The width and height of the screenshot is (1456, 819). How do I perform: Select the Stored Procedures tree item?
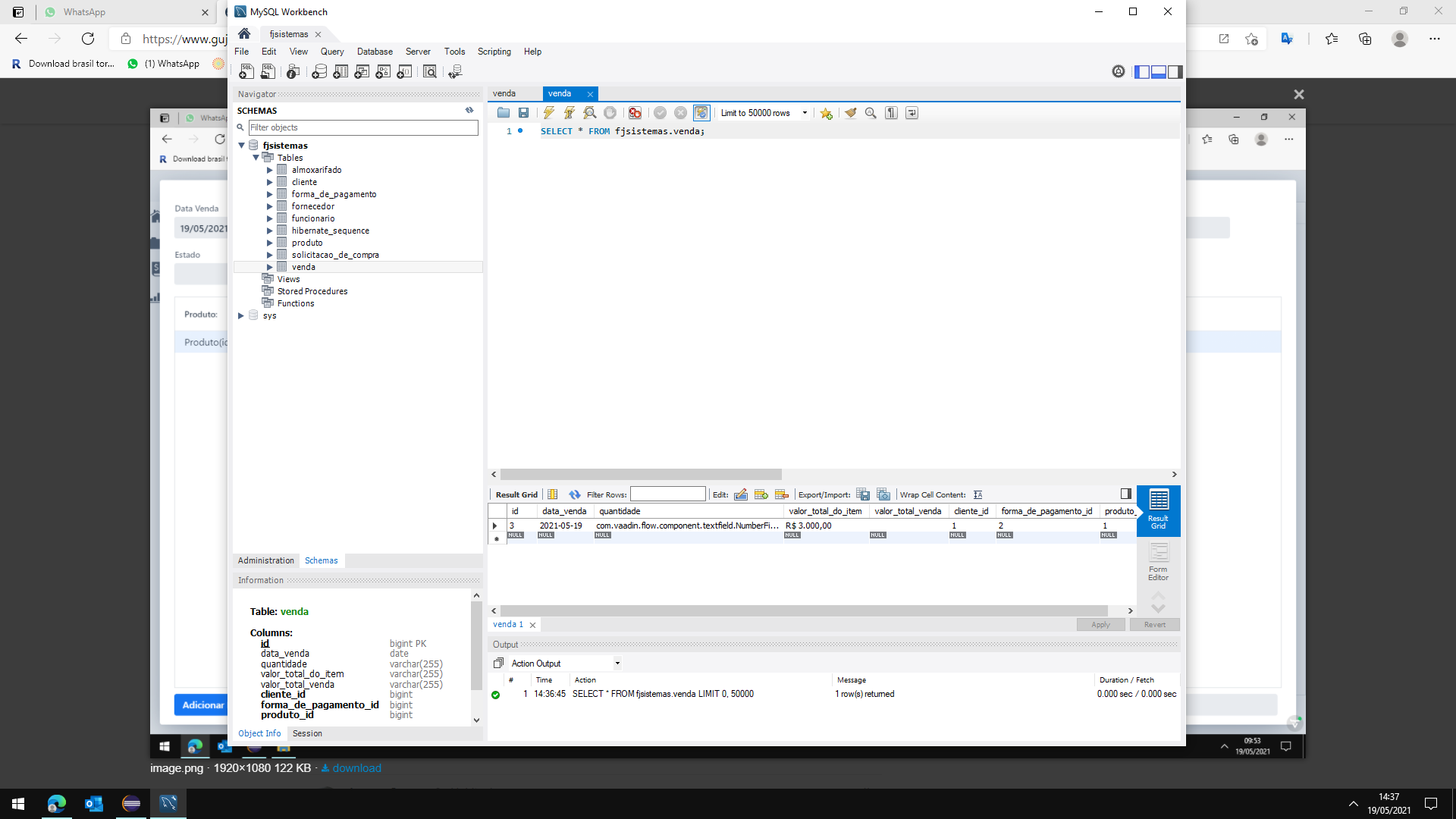[x=312, y=291]
